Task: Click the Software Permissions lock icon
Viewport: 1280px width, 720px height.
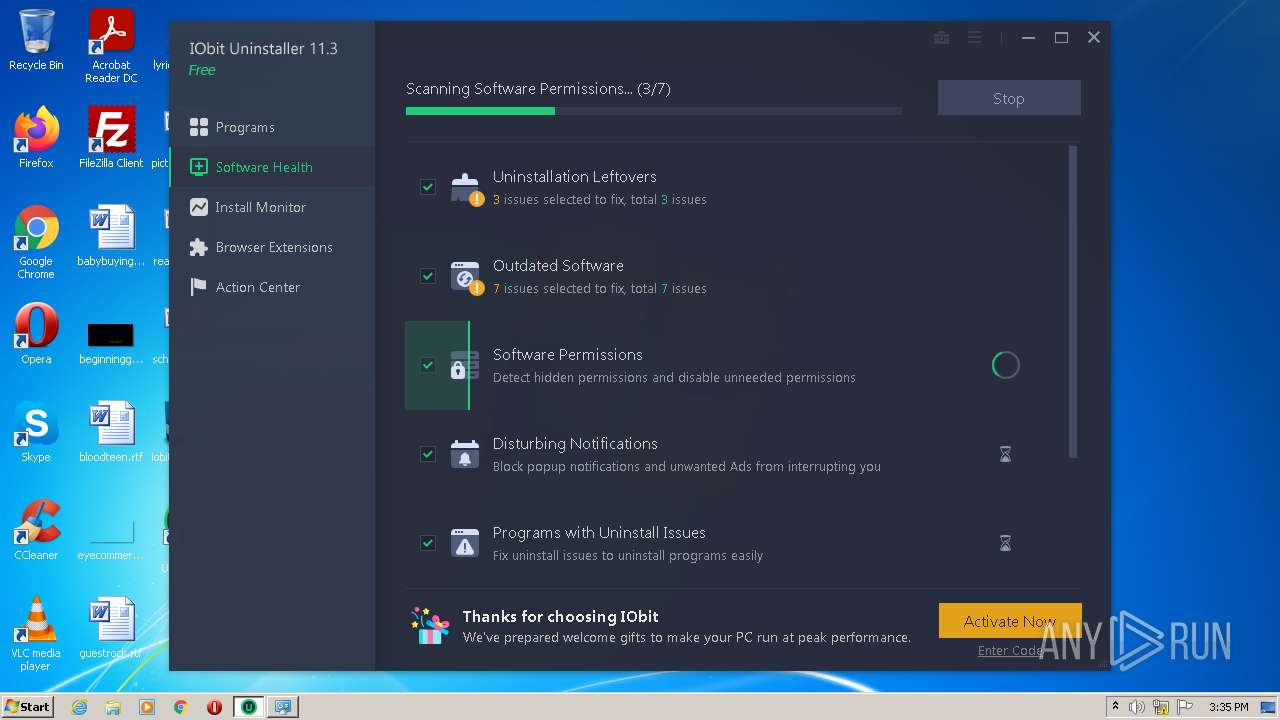Action: 464,365
